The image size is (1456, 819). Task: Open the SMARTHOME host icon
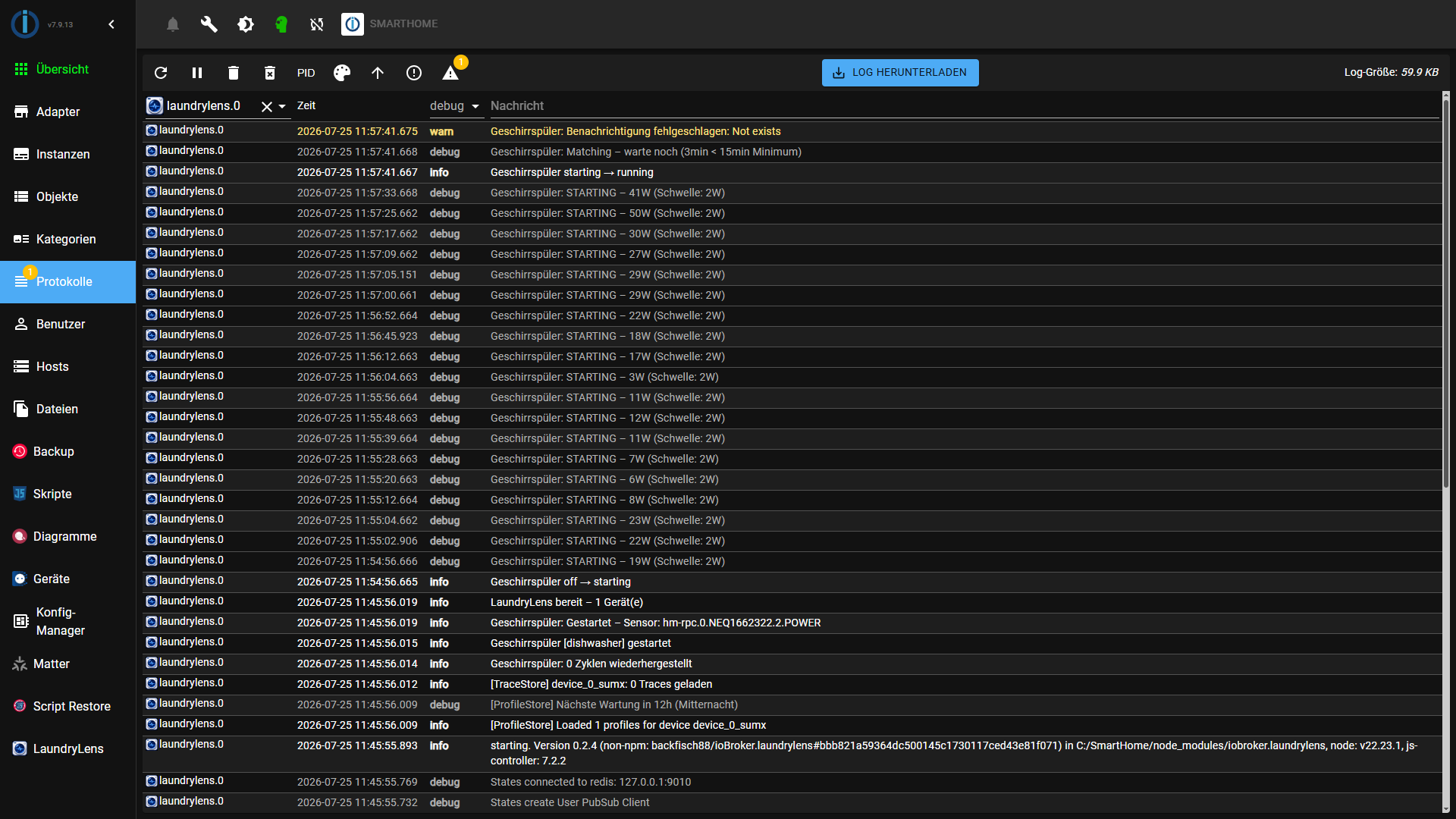(353, 24)
